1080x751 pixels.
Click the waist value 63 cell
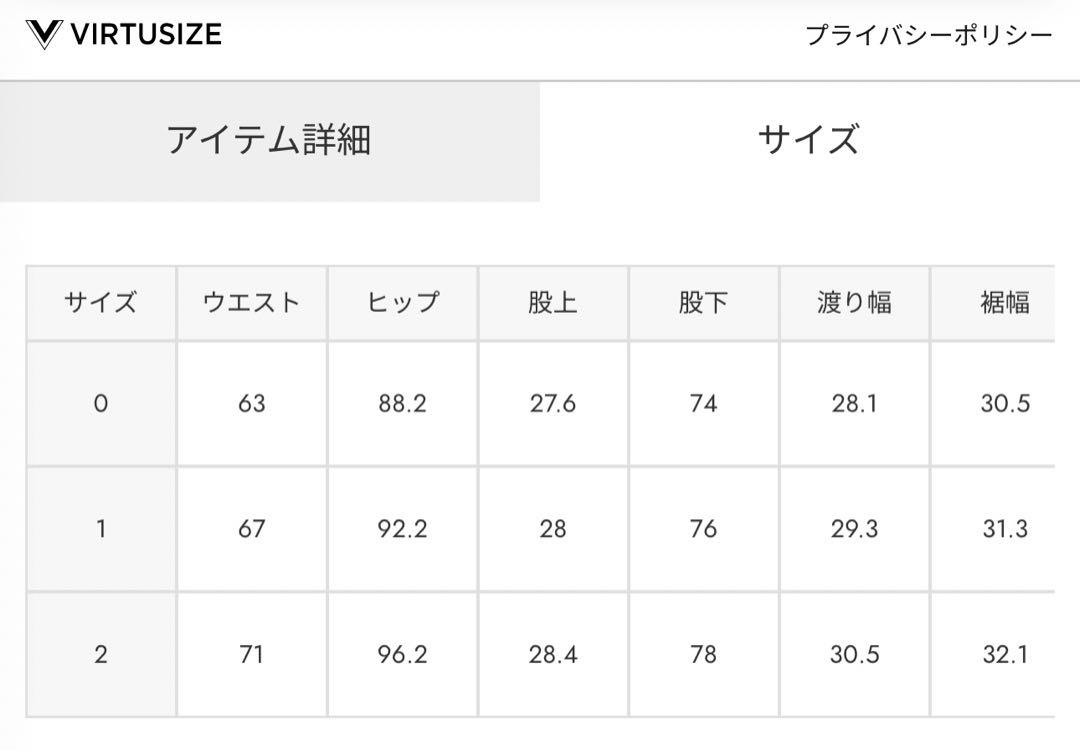[x=251, y=403]
